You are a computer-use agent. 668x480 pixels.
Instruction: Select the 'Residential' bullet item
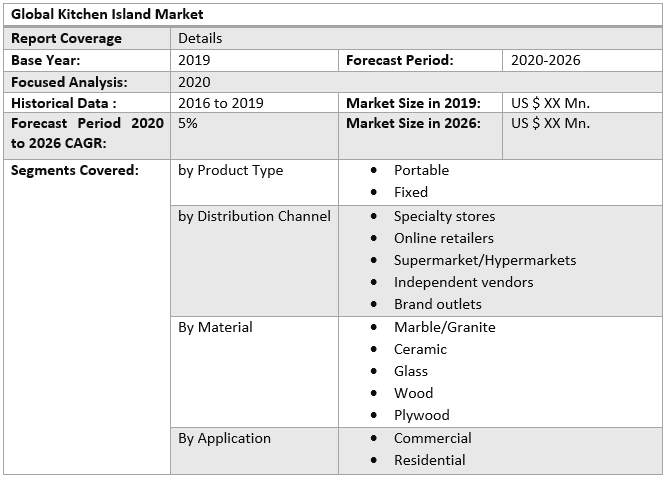(429, 460)
